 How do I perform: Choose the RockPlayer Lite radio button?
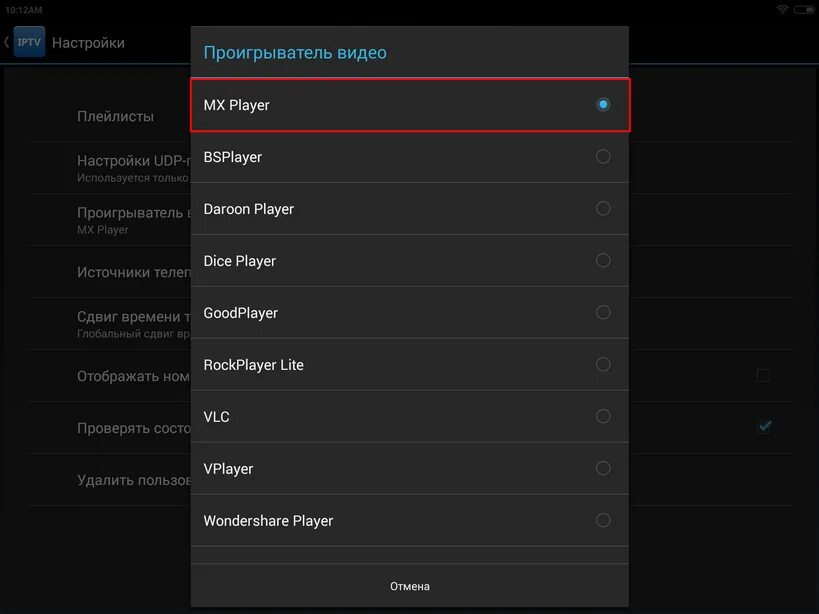(x=602, y=364)
